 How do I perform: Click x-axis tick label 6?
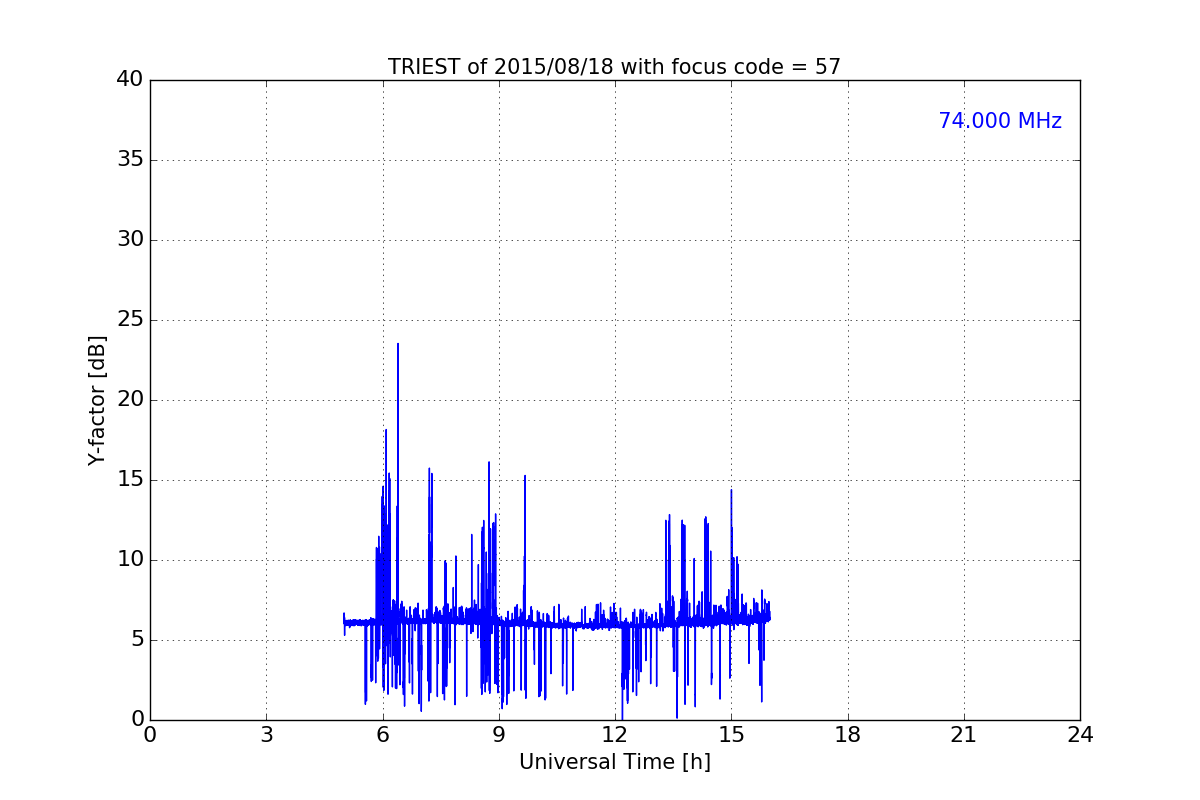pyautogui.click(x=382, y=735)
